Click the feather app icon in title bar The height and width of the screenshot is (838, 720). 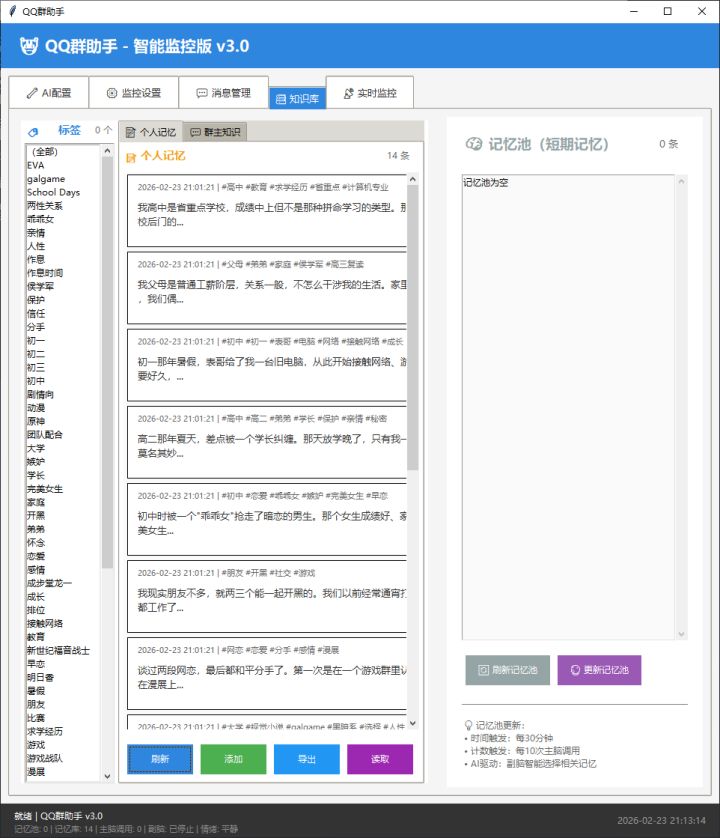[12, 11]
